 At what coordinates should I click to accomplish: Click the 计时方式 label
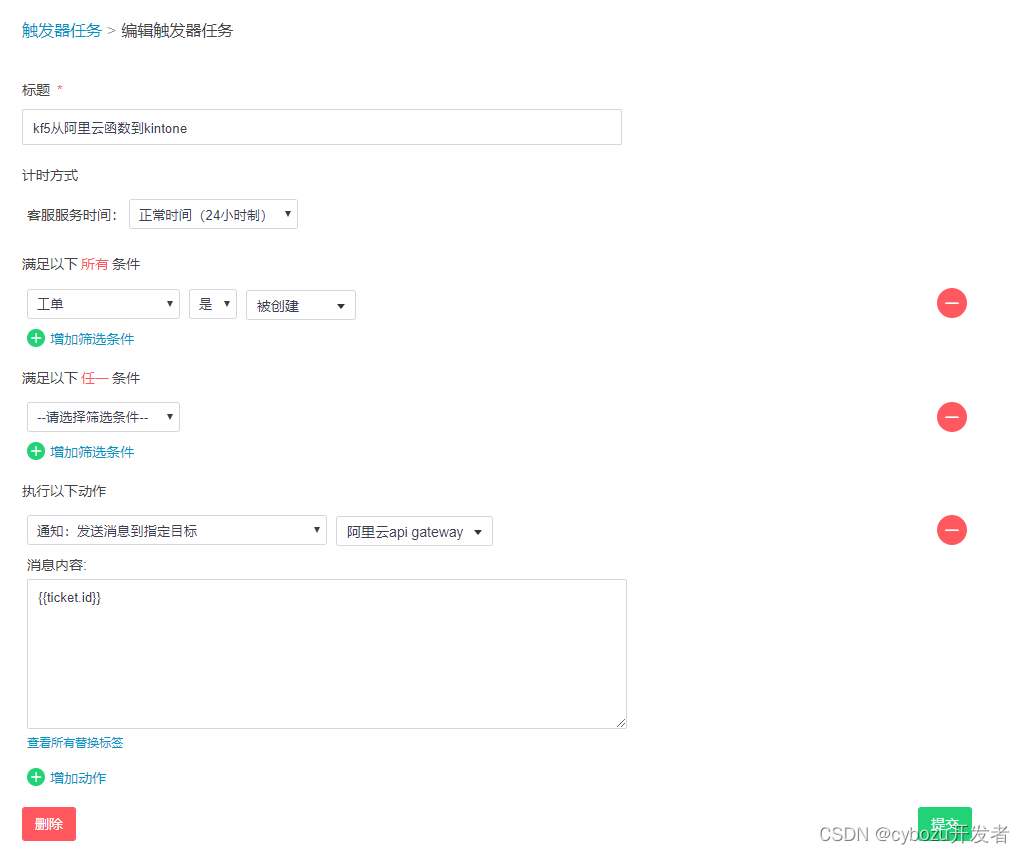click(x=50, y=175)
